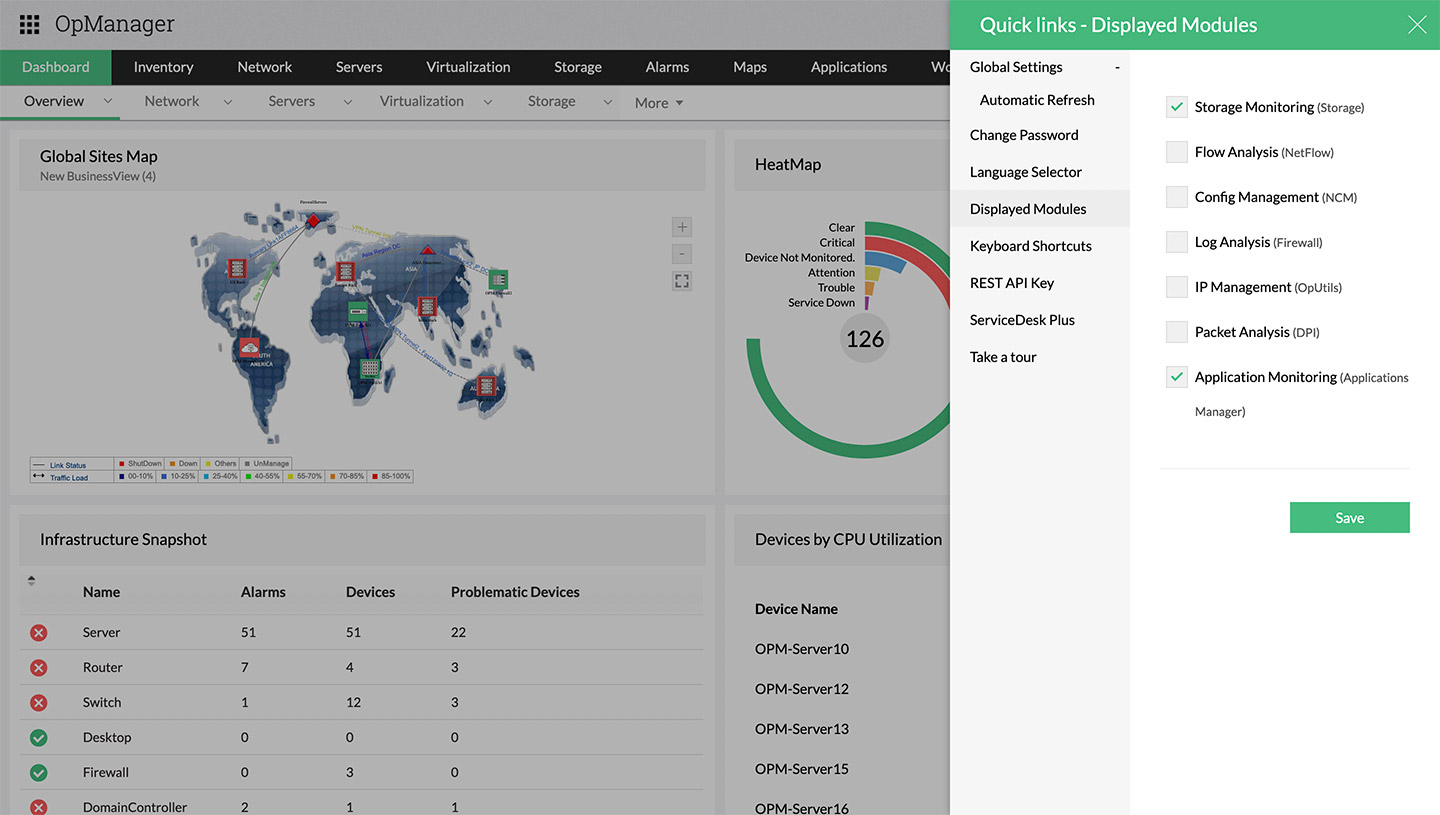Open the Storage sub-tab dropdown arrow
The image size is (1440, 815).
(608, 101)
